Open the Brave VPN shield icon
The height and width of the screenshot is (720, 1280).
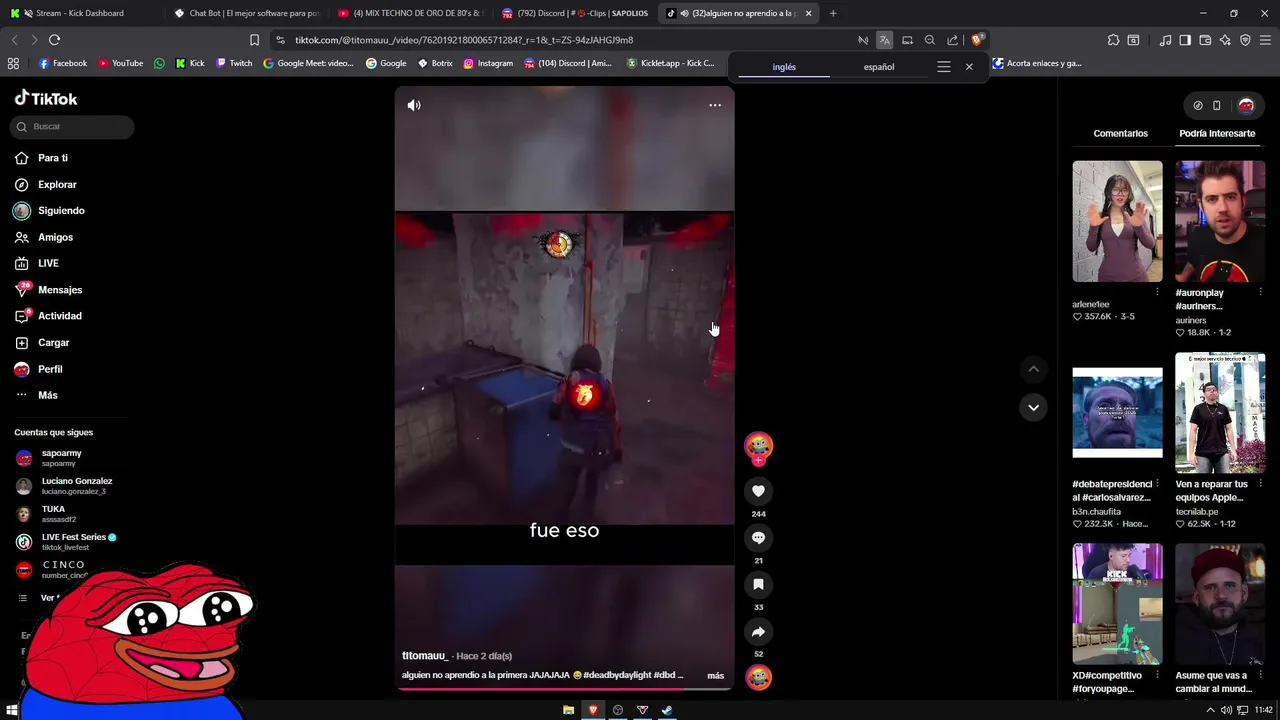coord(1245,40)
